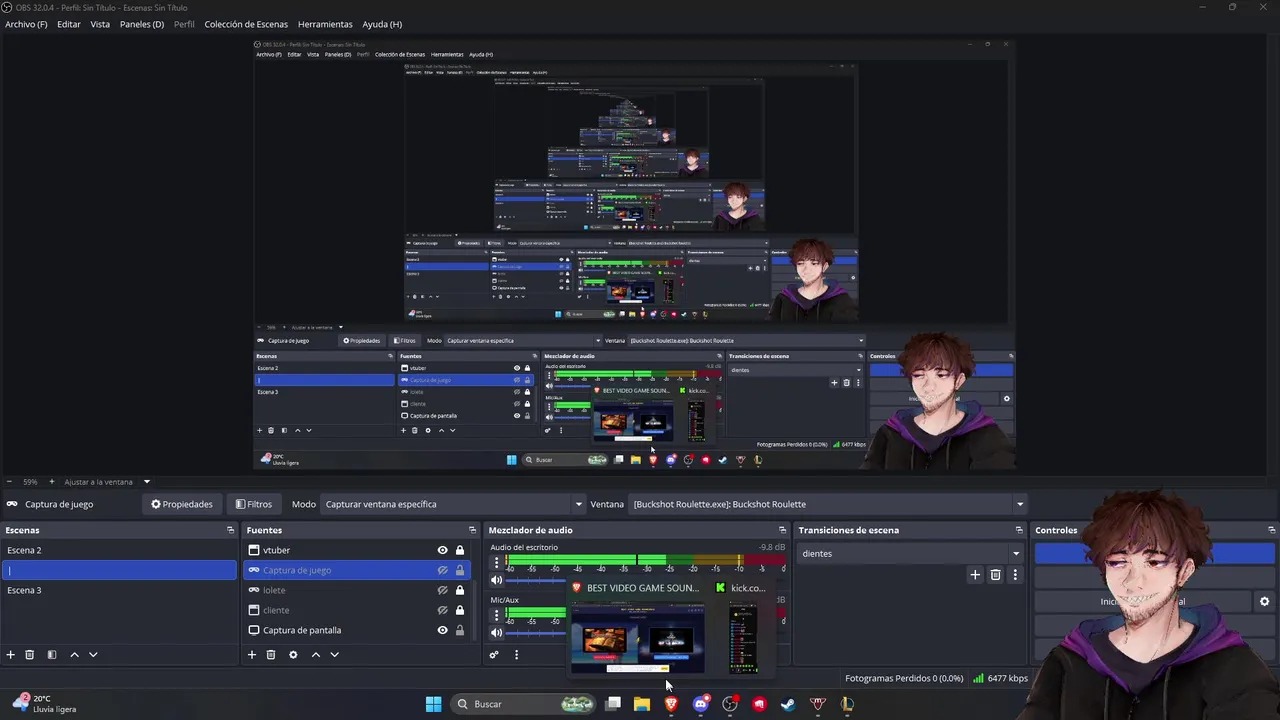Open the kick.co taskbar preview thumbnail

click(x=742, y=627)
